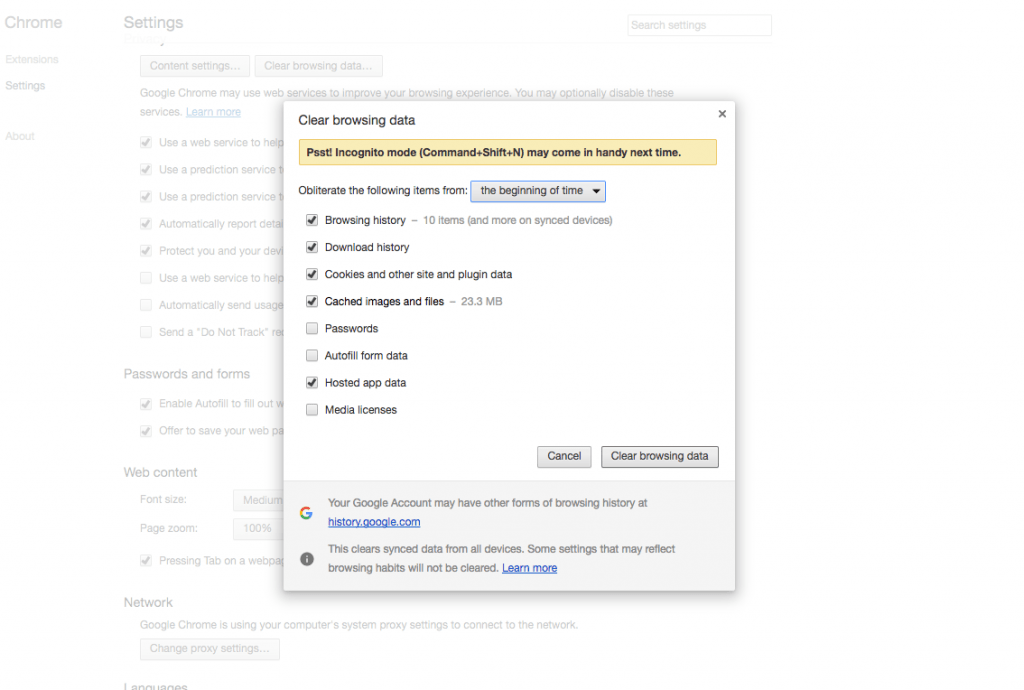The height and width of the screenshot is (690, 1024).
Task: Go to the Extensions section
Action: click(x=32, y=59)
